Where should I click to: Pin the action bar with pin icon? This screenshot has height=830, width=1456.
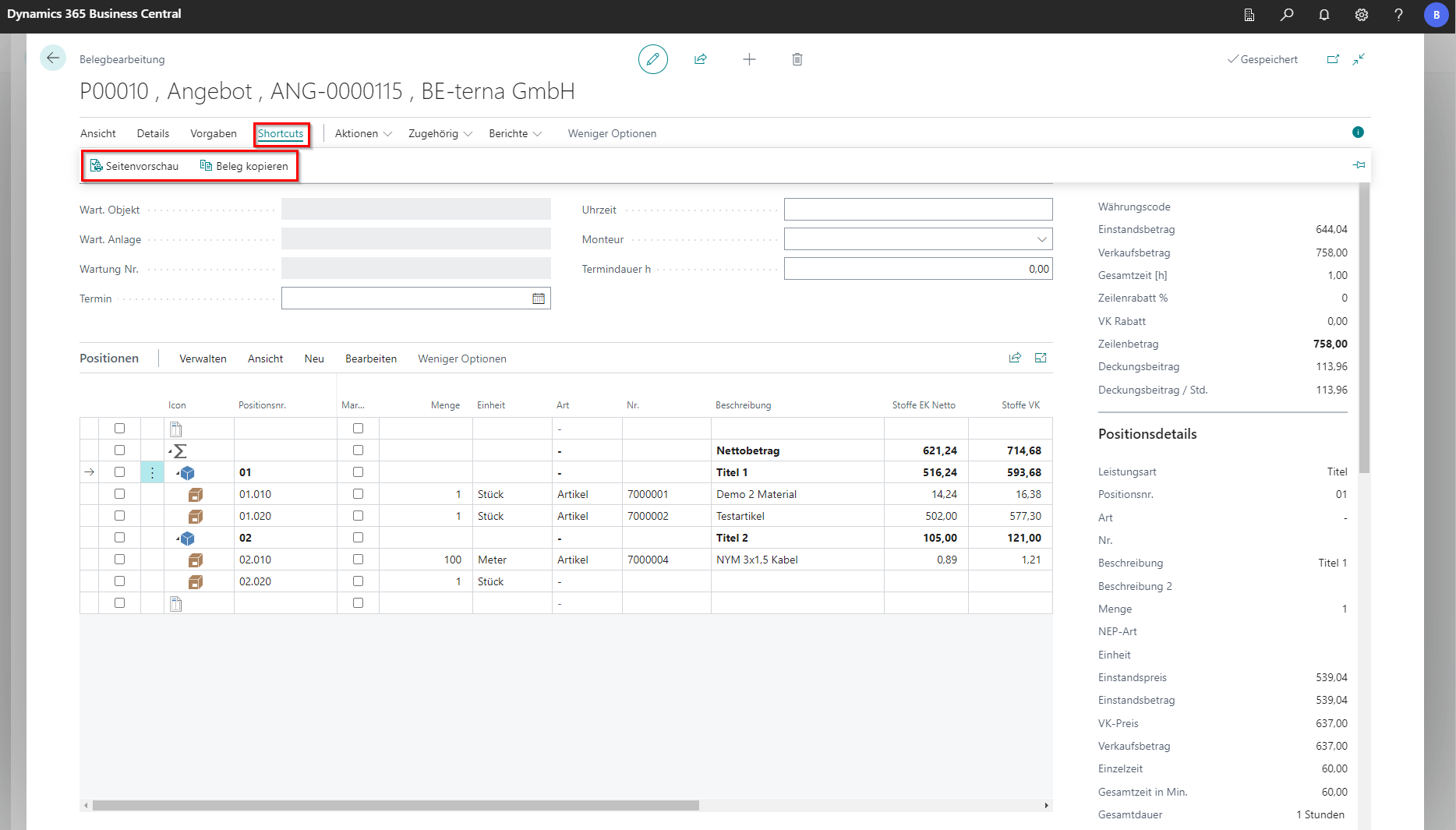(1359, 165)
